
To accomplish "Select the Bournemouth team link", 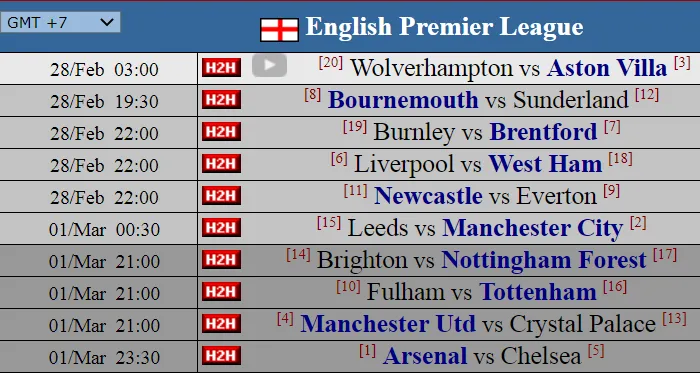I will point(403,99).
